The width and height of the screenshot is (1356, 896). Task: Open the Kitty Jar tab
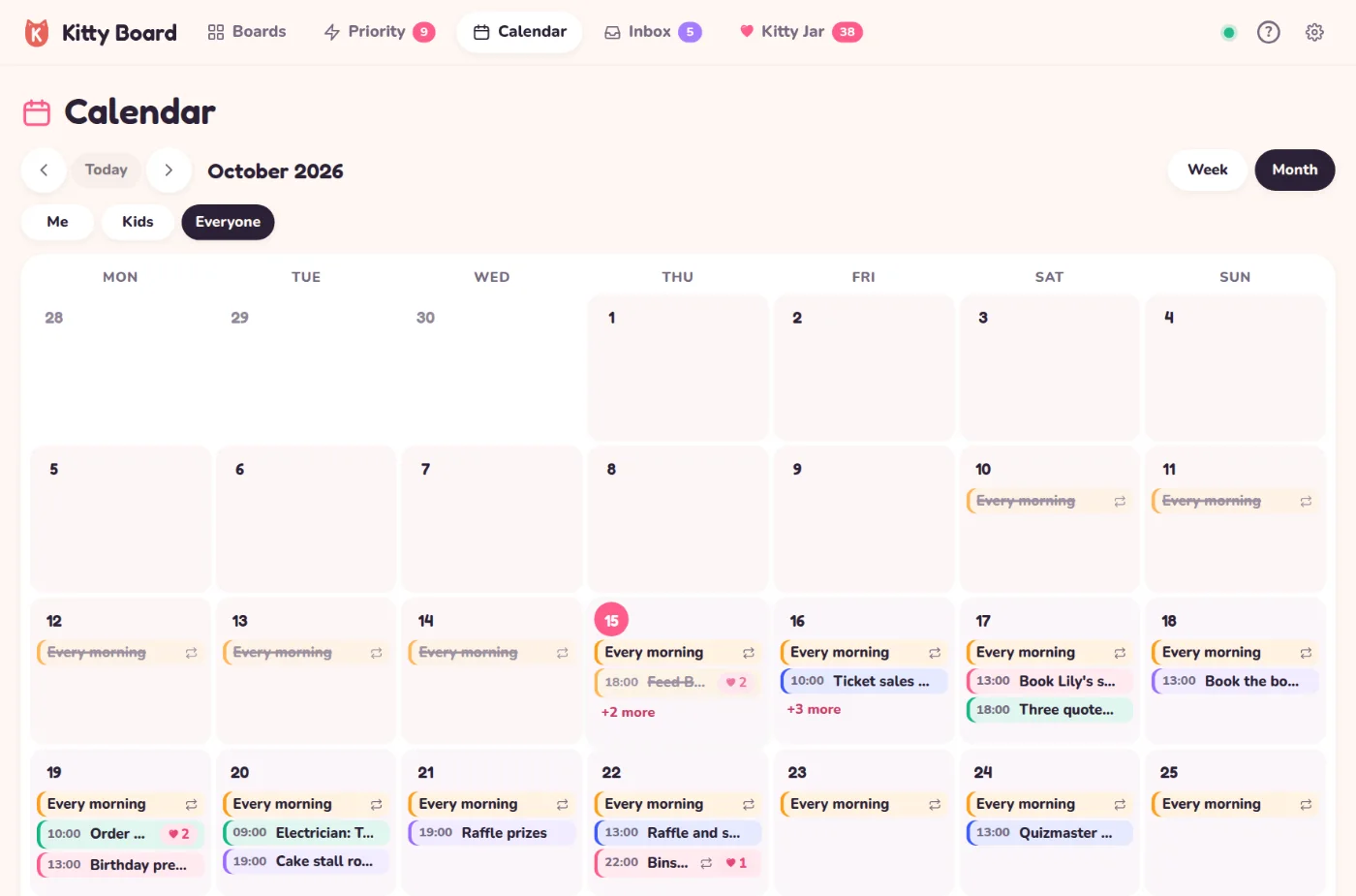click(x=800, y=32)
